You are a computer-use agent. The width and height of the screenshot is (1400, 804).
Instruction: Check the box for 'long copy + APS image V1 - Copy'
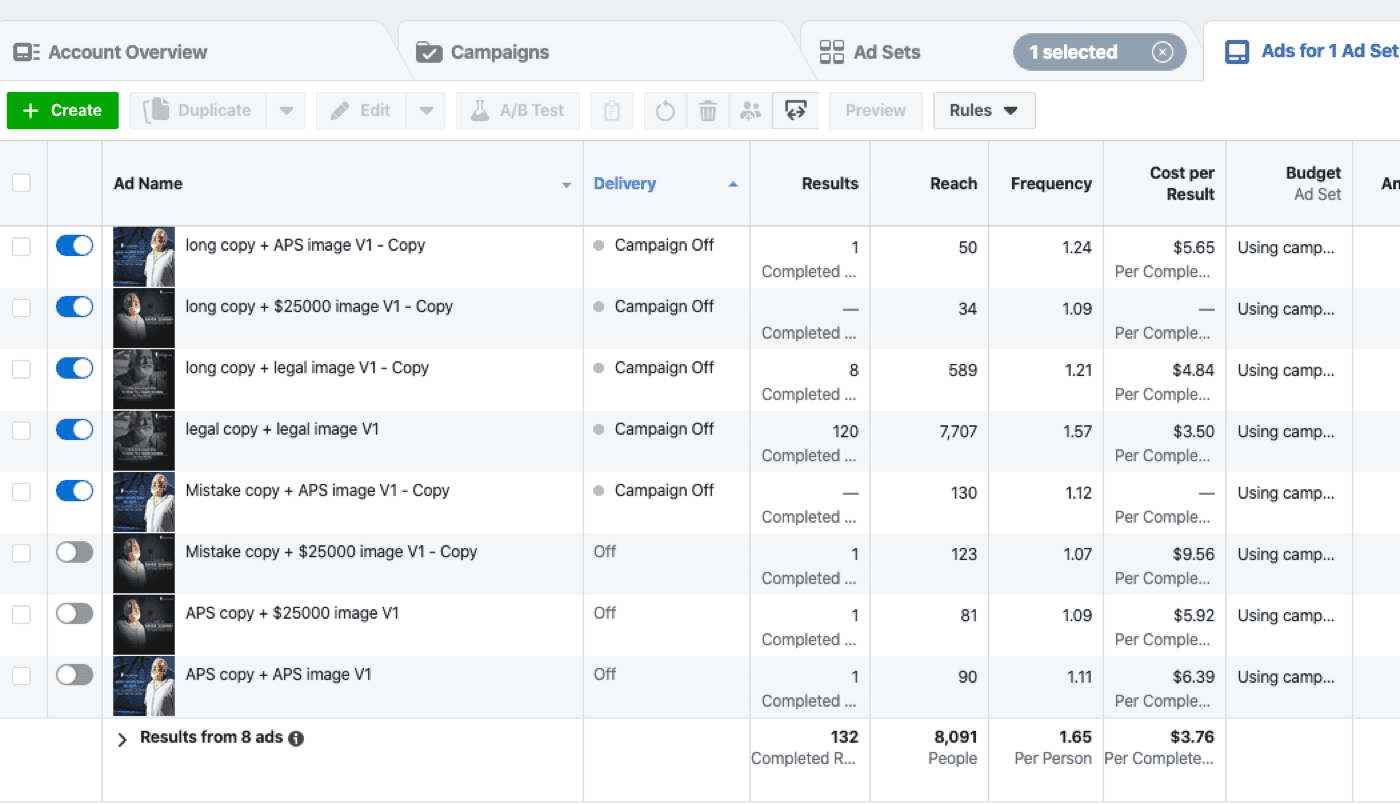click(21, 246)
